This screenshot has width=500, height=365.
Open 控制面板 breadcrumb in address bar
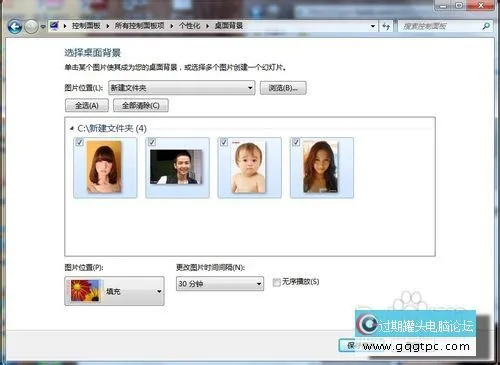86,26
